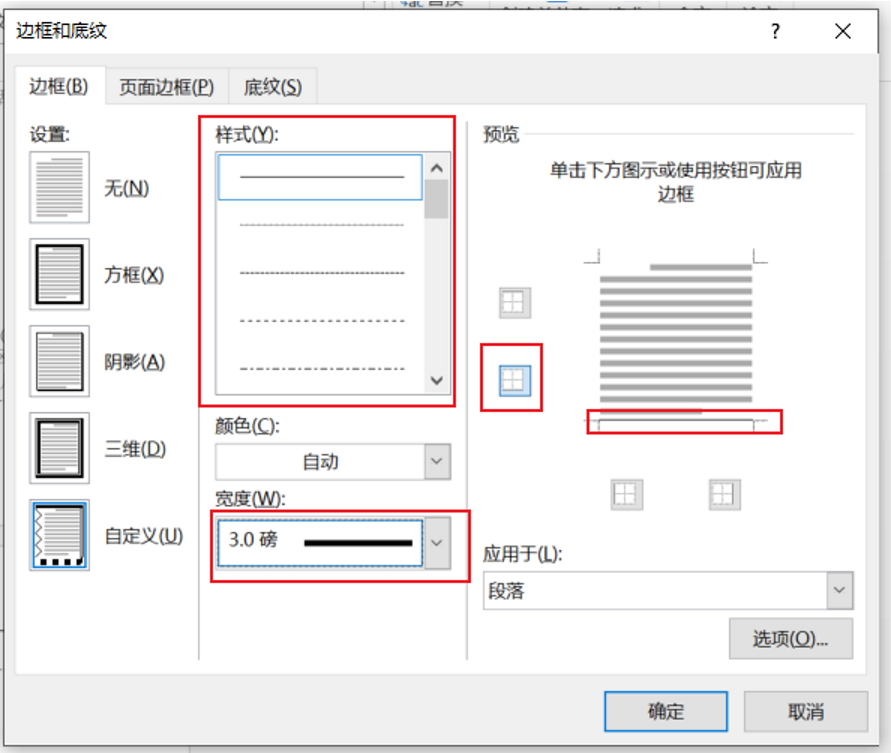Image resolution: width=891 pixels, height=753 pixels.
Task: Choose the 自定义(U) custom border setting icon
Action: (60, 535)
